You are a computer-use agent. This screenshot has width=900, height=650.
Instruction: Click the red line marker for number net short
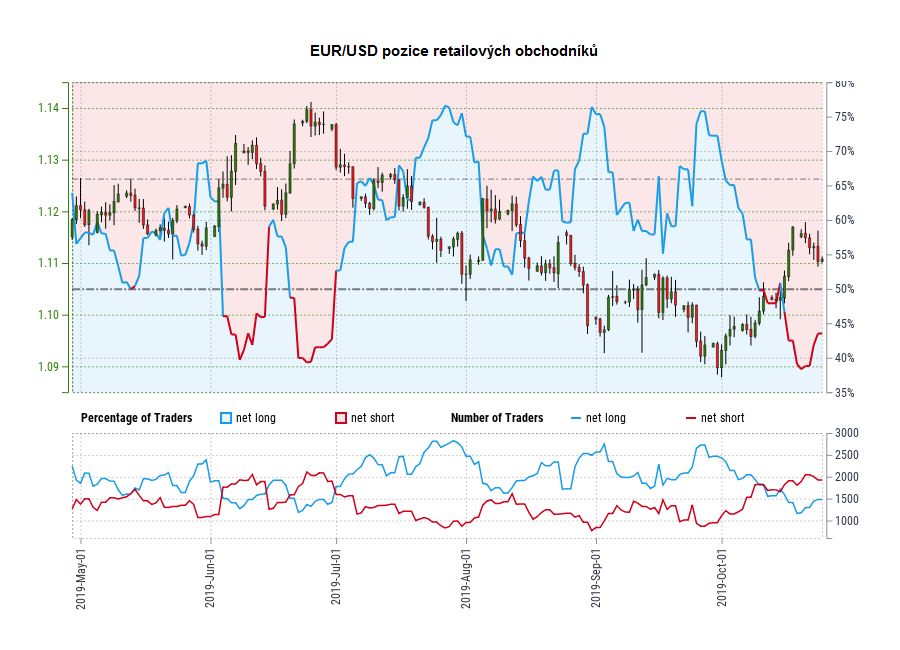[x=691, y=418]
